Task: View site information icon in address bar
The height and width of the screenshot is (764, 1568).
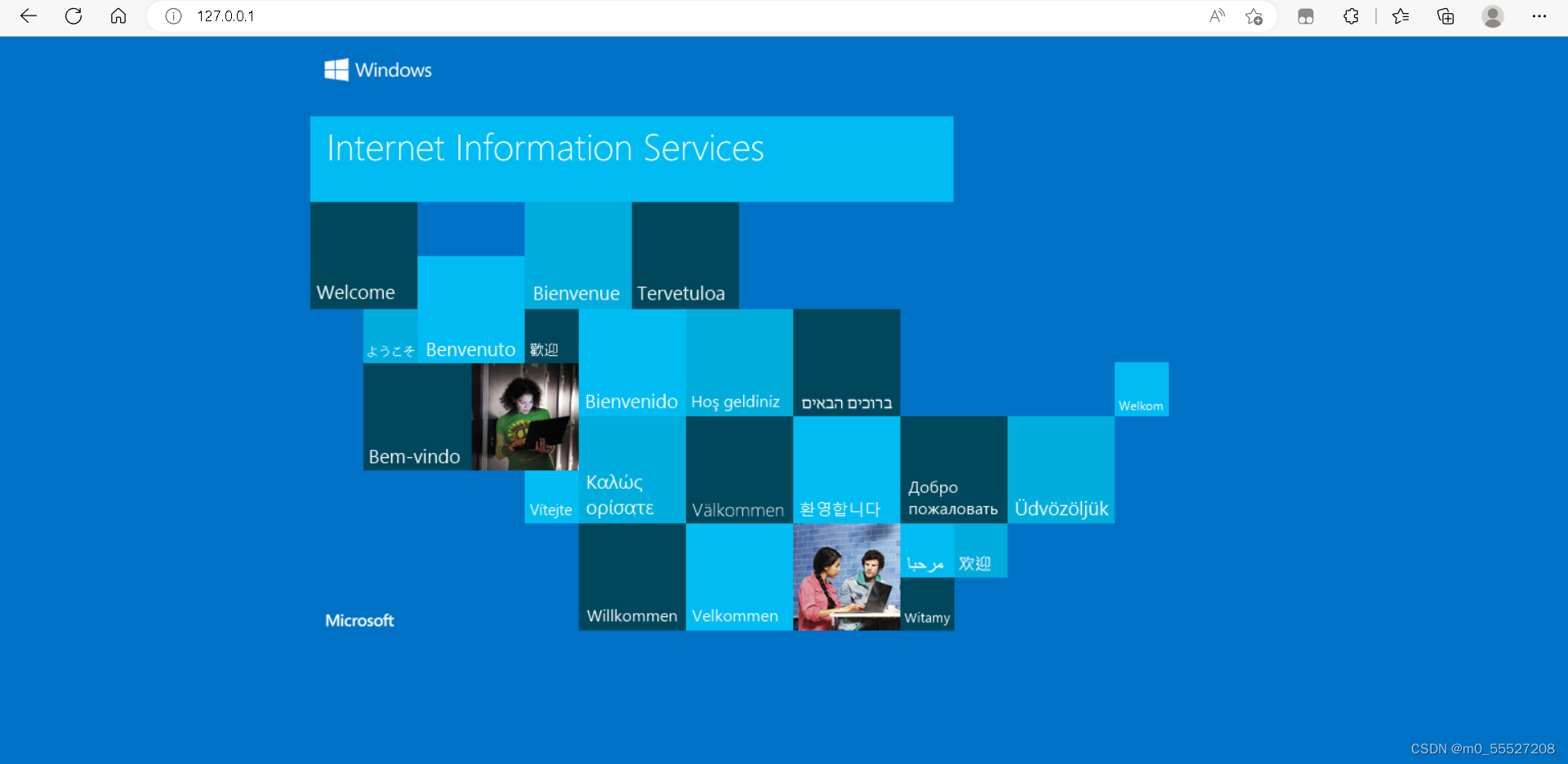Action: click(173, 16)
